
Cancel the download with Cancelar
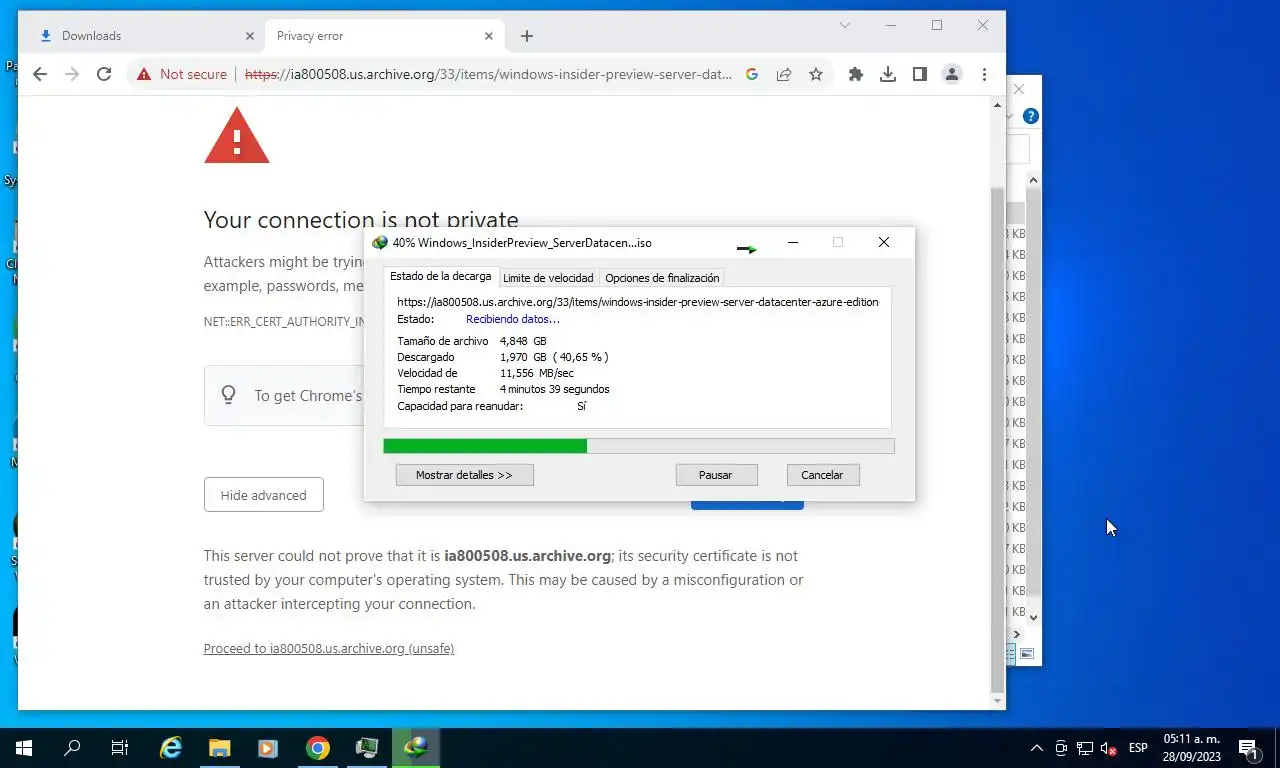click(x=822, y=475)
